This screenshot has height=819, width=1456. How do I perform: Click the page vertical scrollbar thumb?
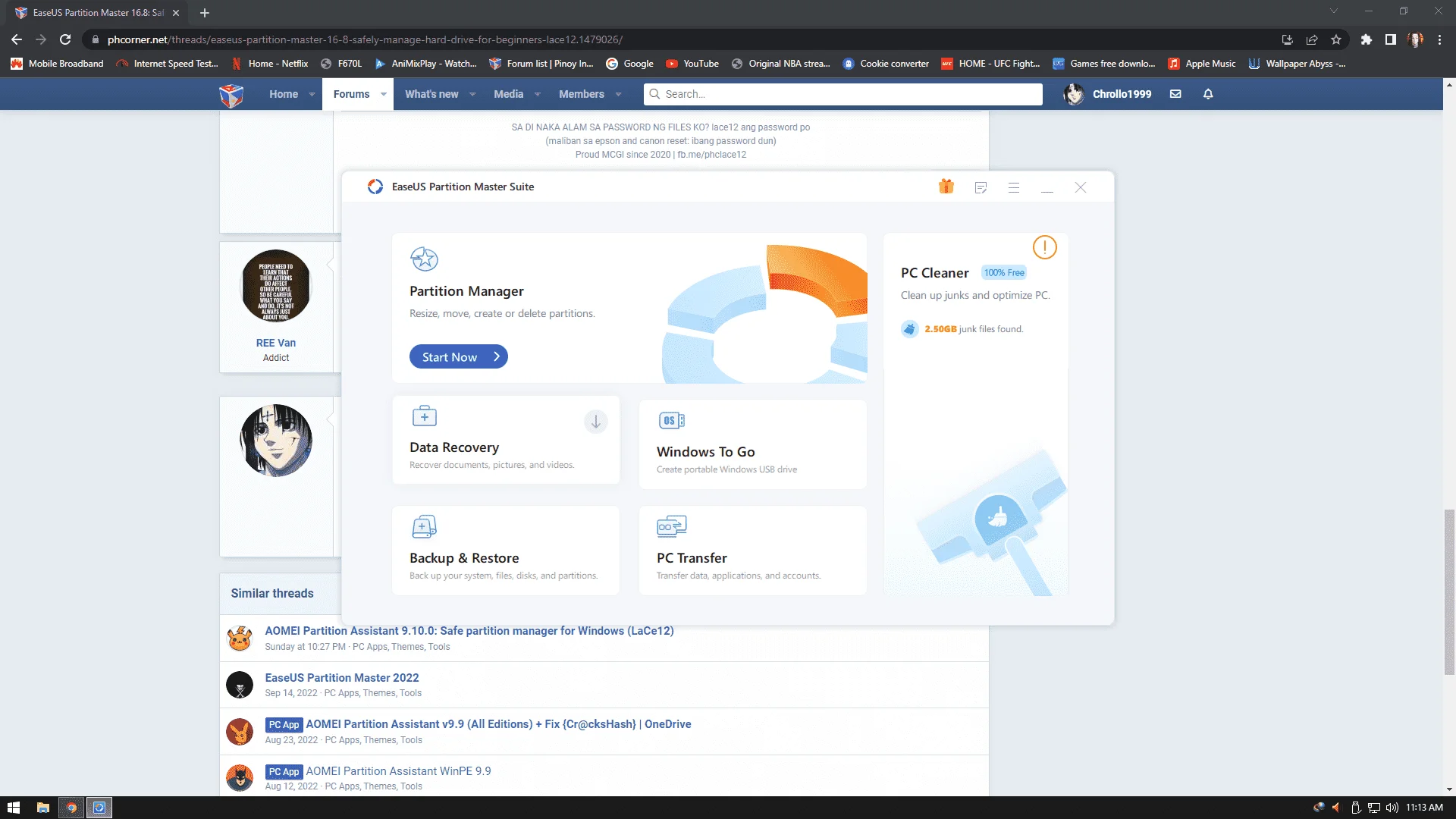pos(1449,591)
